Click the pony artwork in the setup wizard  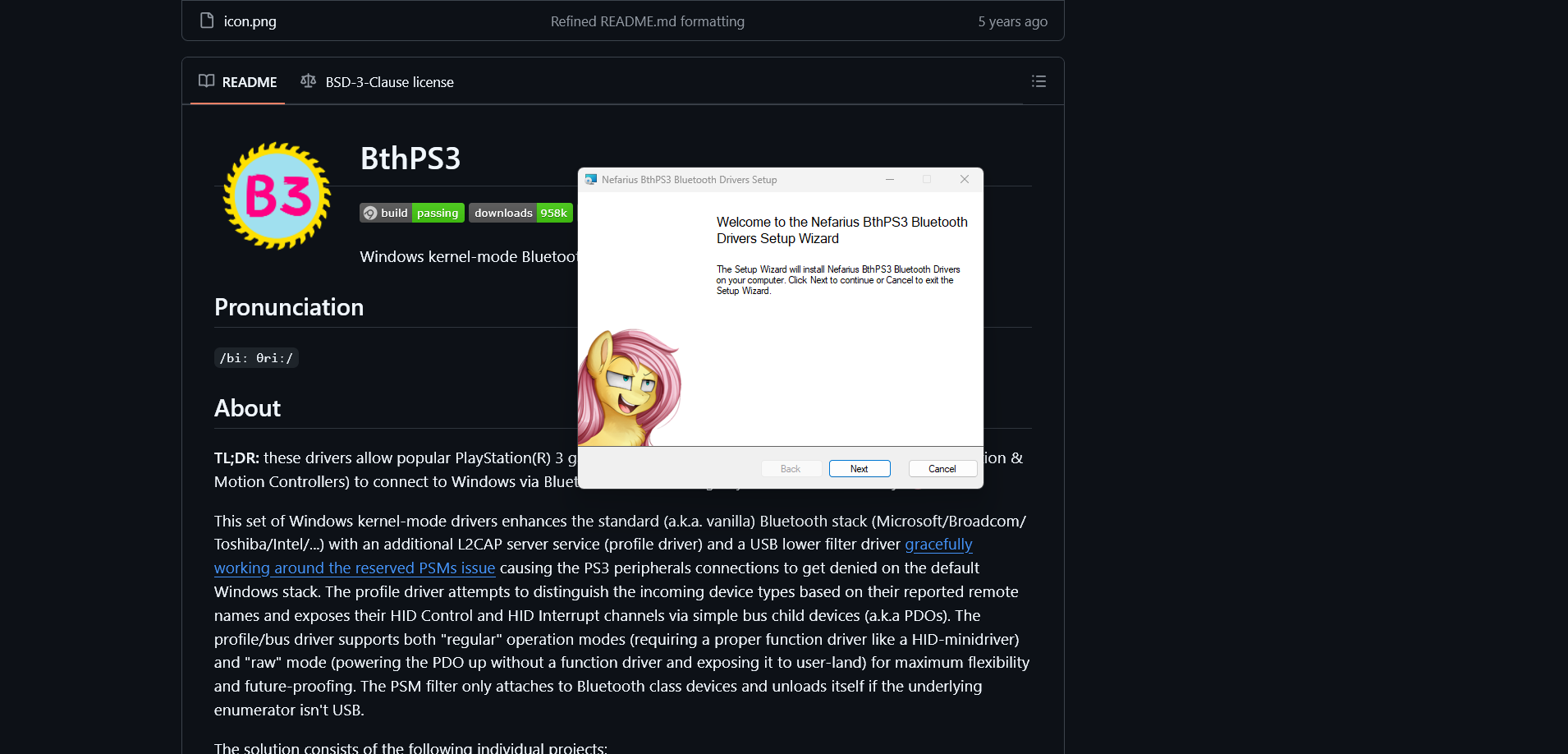click(x=630, y=388)
